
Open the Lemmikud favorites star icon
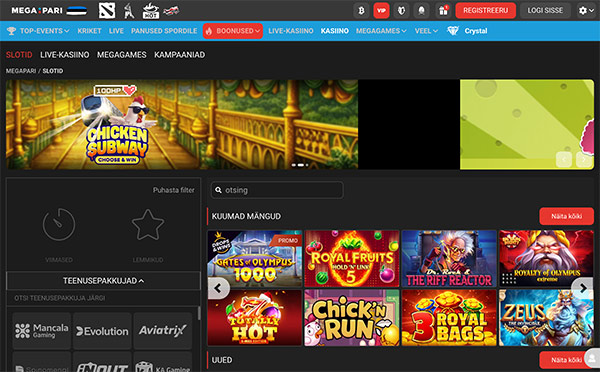(148, 225)
